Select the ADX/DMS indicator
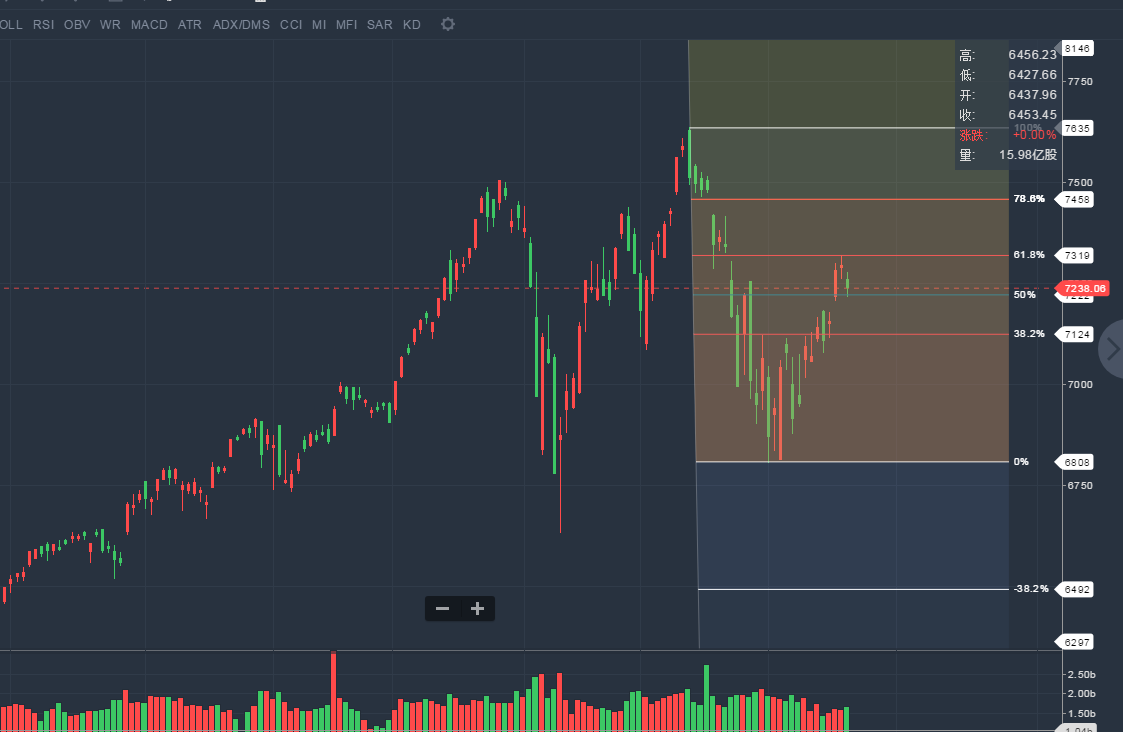Image resolution: width=1123 pixels, height=732 pixels. point(241,24)
